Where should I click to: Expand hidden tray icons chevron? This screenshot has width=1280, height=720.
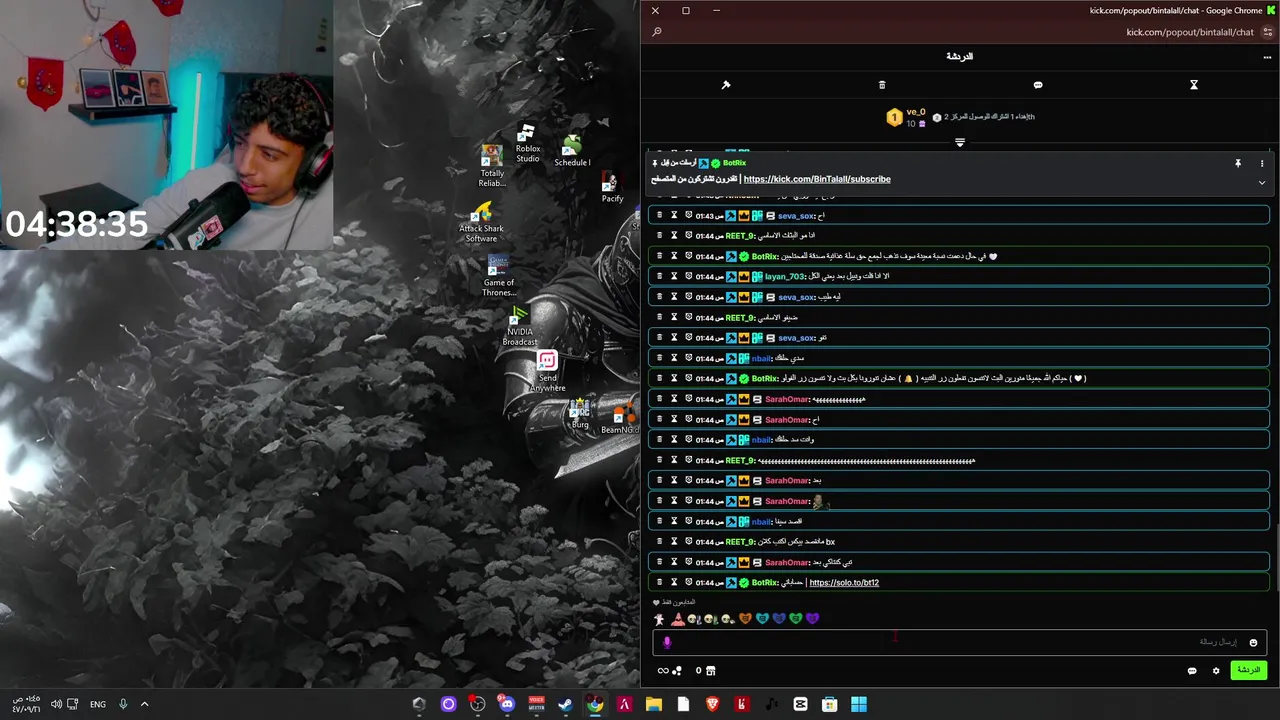[x=144, y=704]
